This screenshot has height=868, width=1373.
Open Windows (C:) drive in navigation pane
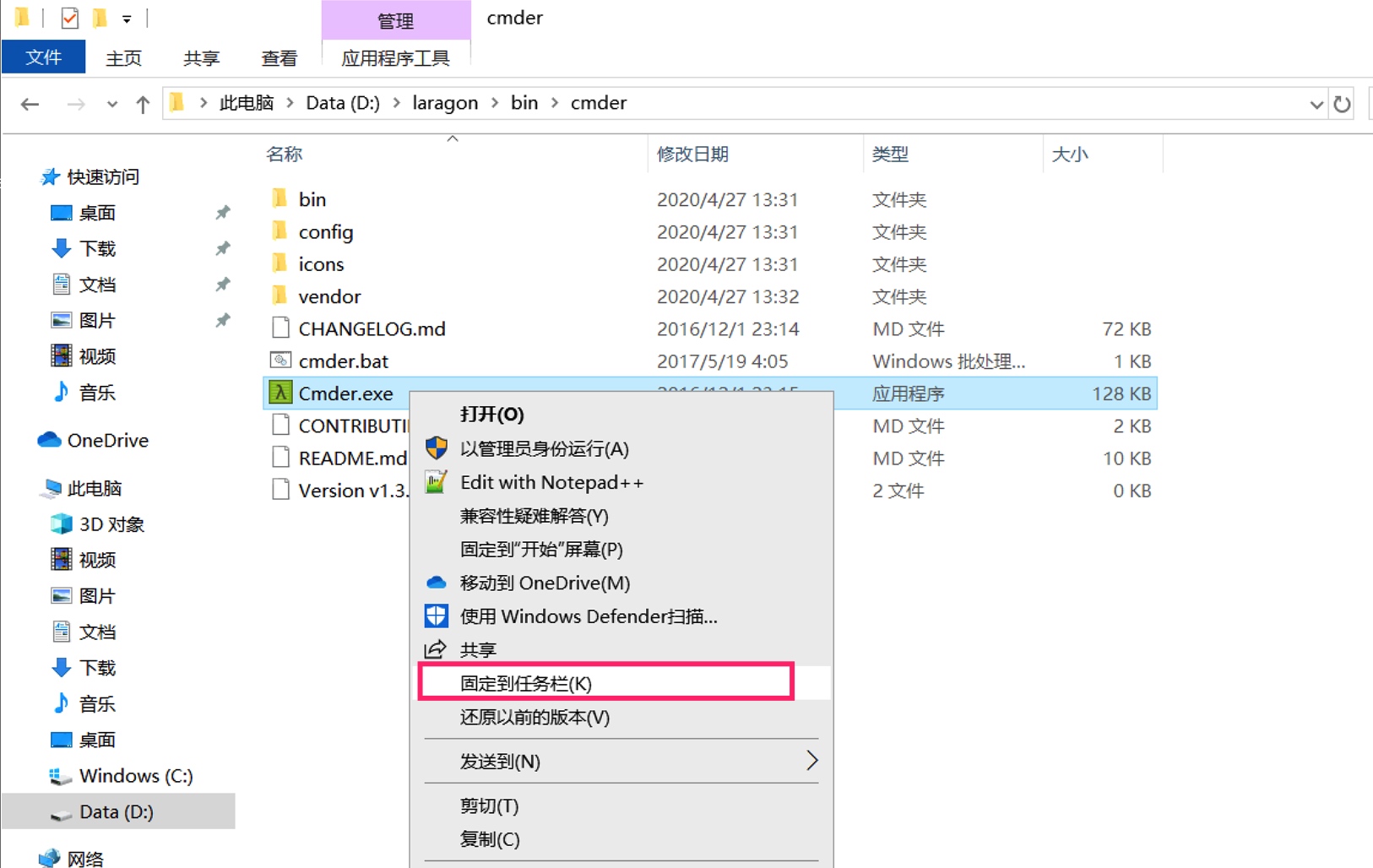point(135,775)
